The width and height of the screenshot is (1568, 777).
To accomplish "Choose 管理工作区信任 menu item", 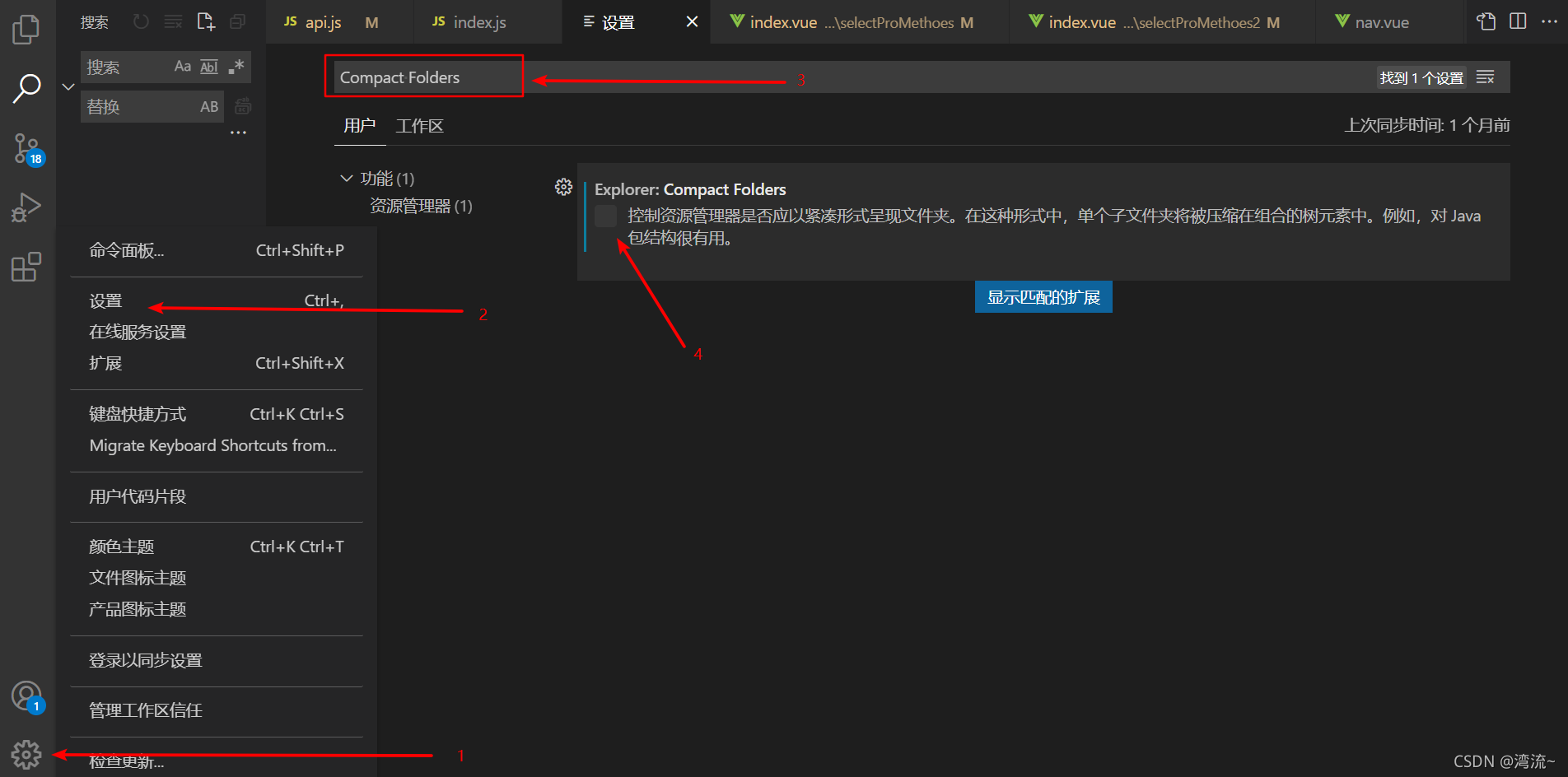I will pyautogui.click(x=217, y=710).
